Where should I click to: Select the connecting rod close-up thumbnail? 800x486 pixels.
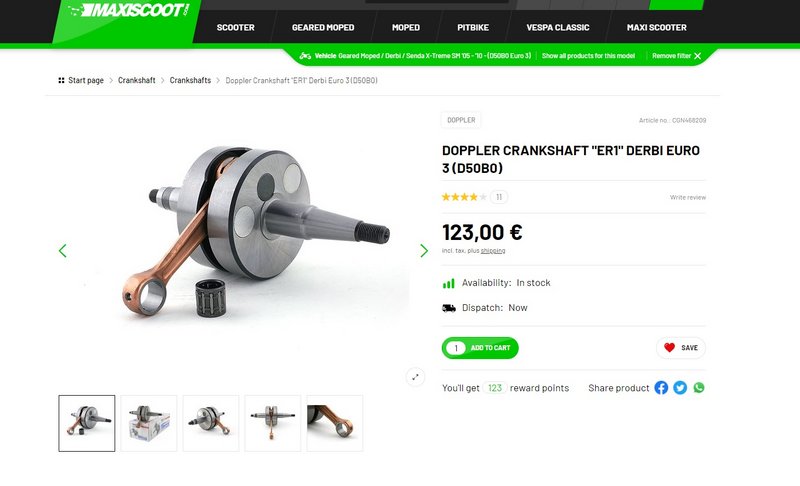click(x=335, y=423)
